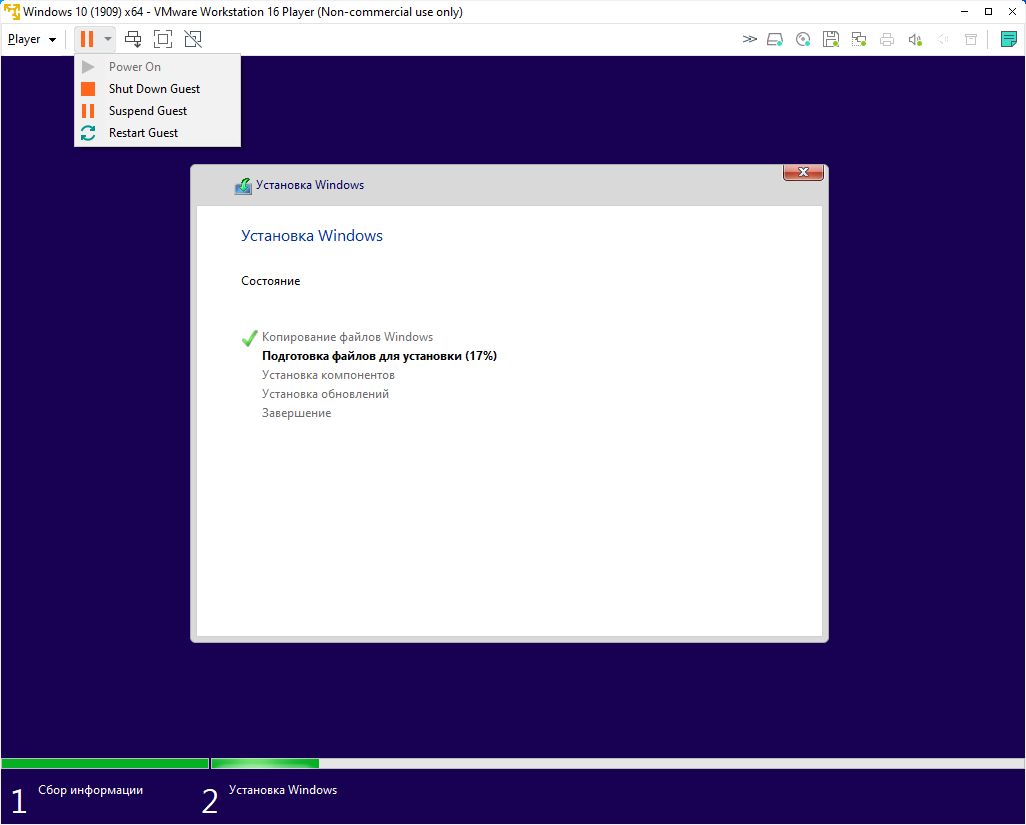
Task: Click the second installation progress bar
Action: point(618,764)
